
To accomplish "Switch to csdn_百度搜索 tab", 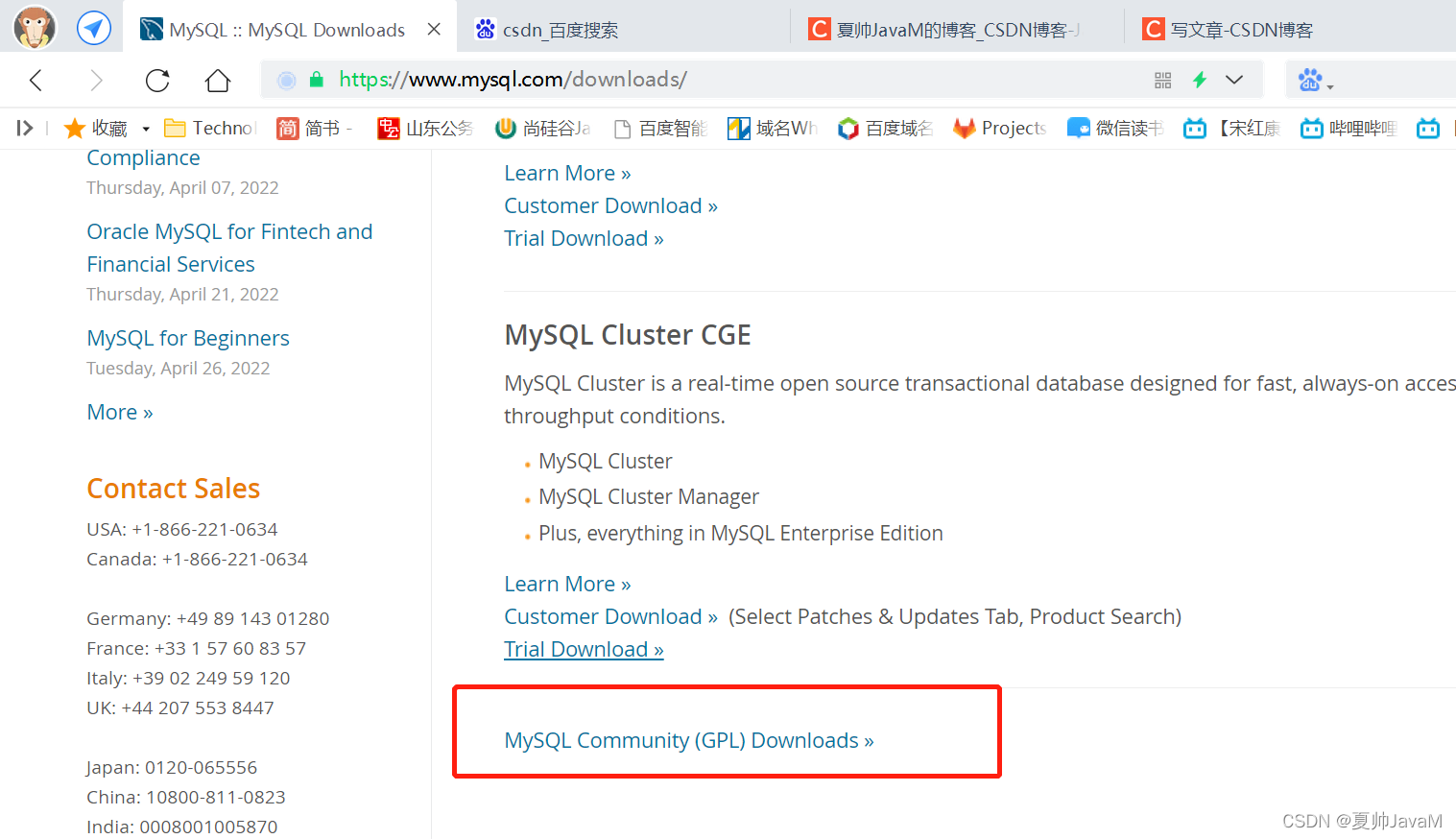I will click(547, 30).
